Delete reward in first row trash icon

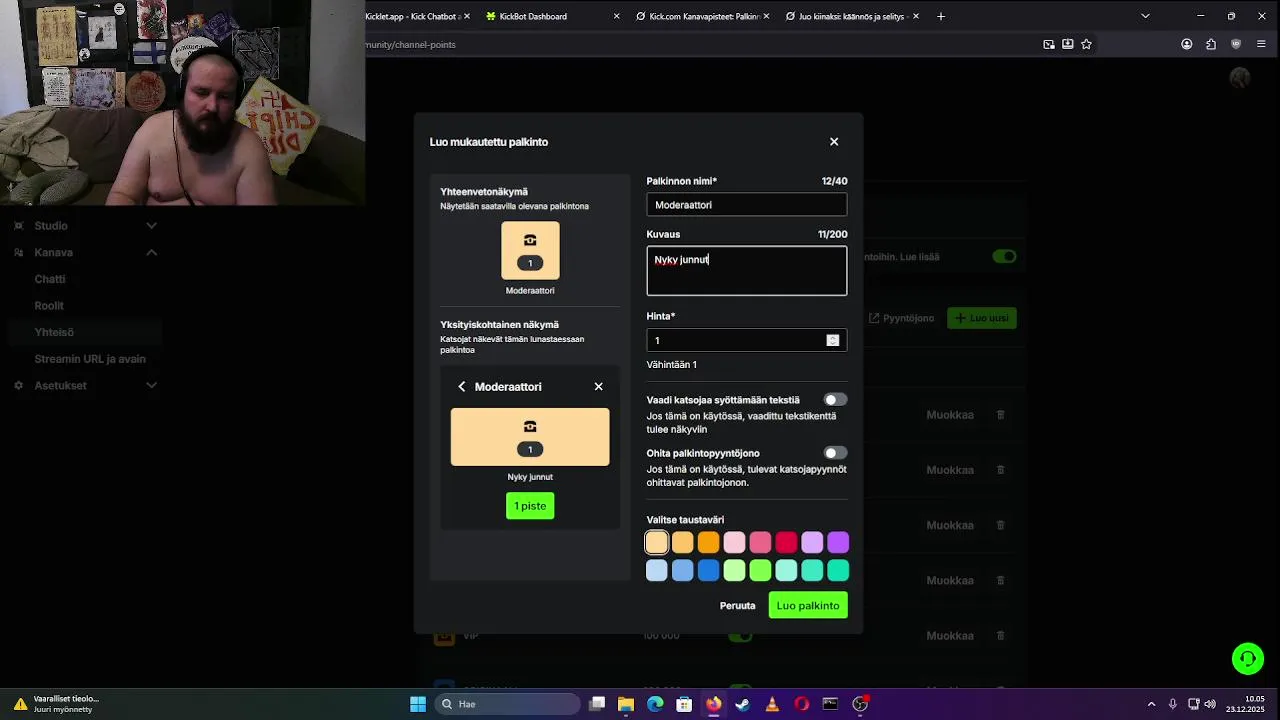coord(1000,415)
